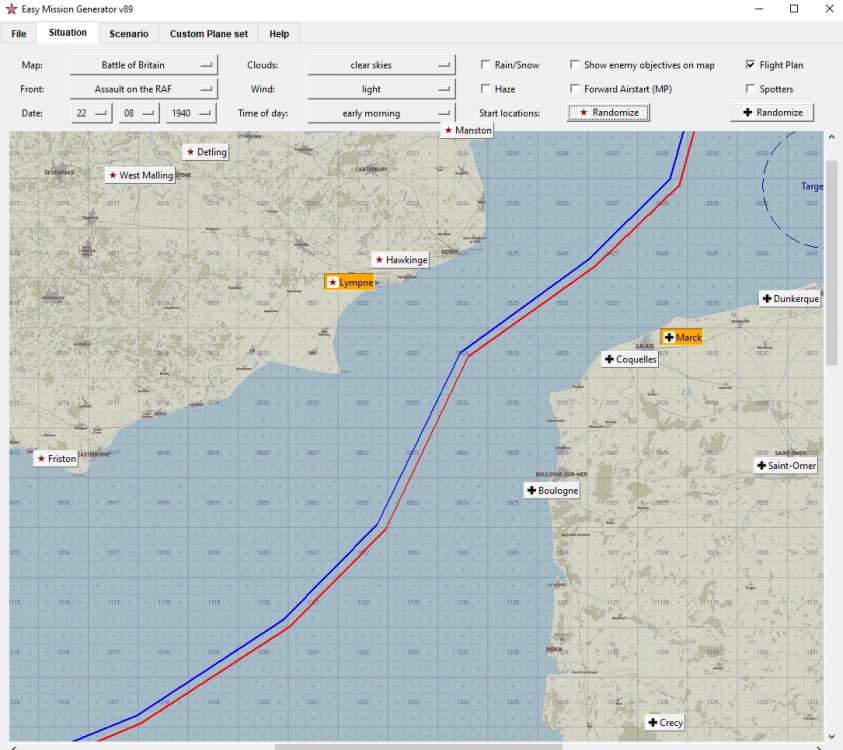Open the File menu

click(x=19, y=34)
